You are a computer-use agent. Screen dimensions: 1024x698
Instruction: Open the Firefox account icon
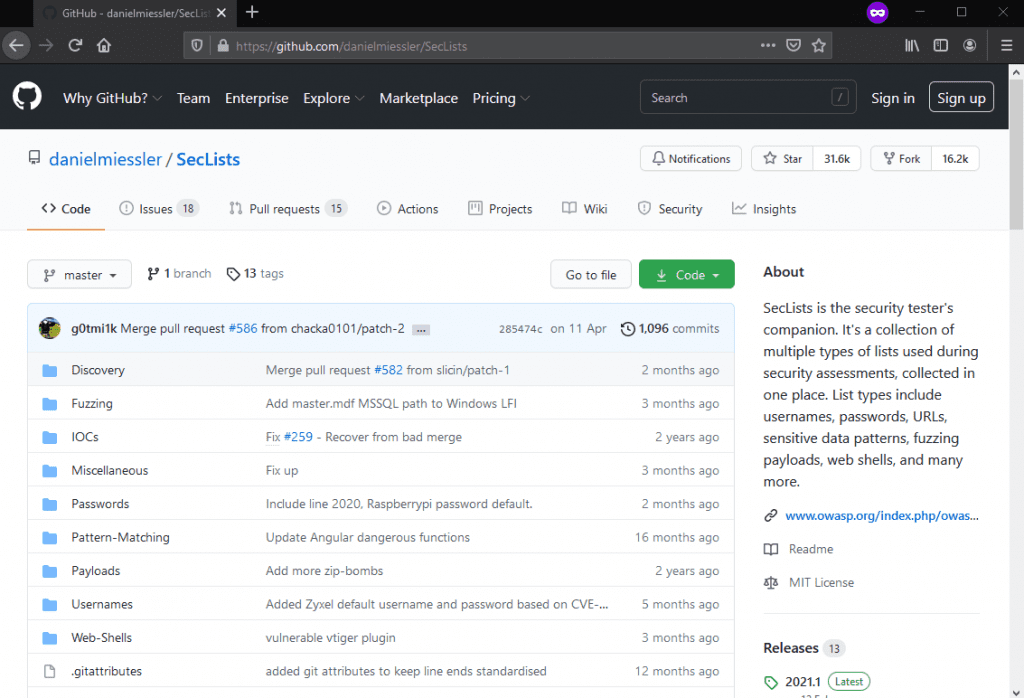point(970,45)
